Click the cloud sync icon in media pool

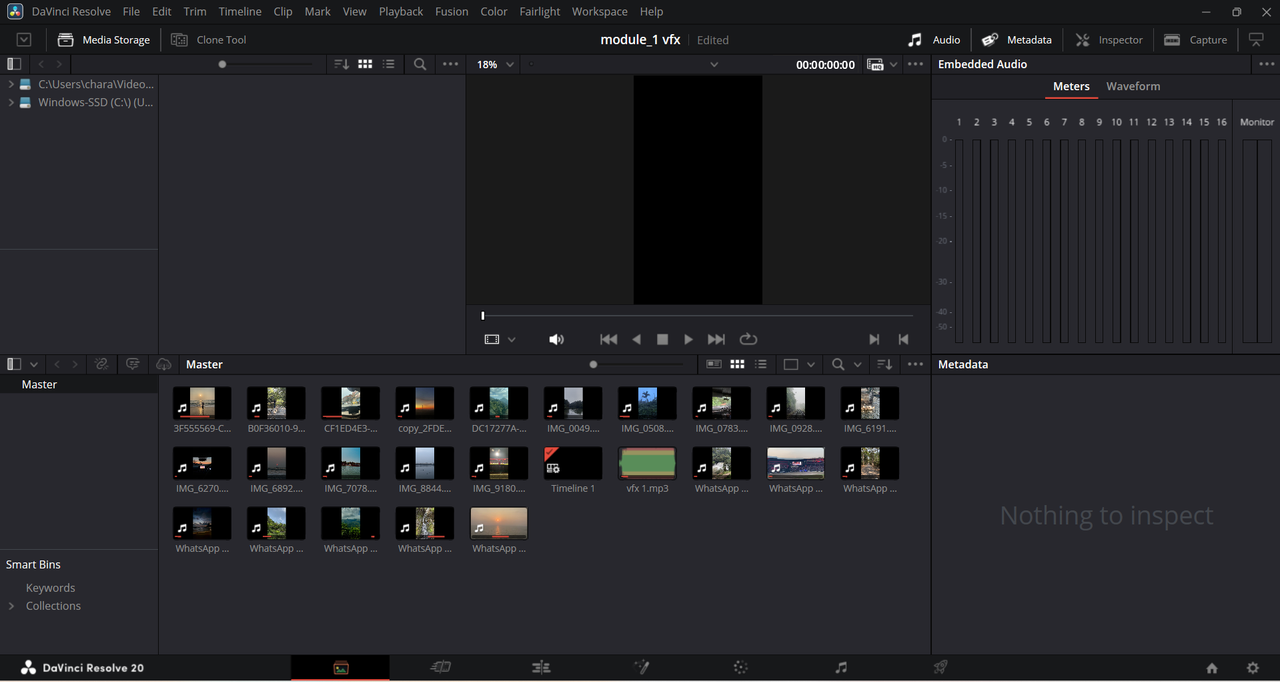coord(164,364)
